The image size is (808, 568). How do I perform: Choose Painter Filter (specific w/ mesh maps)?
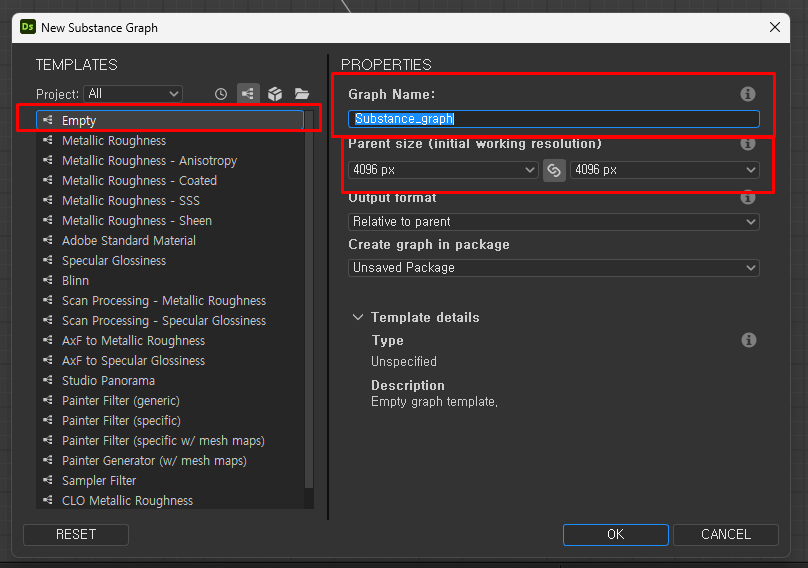pyautogui.click(x=170, y=441)
